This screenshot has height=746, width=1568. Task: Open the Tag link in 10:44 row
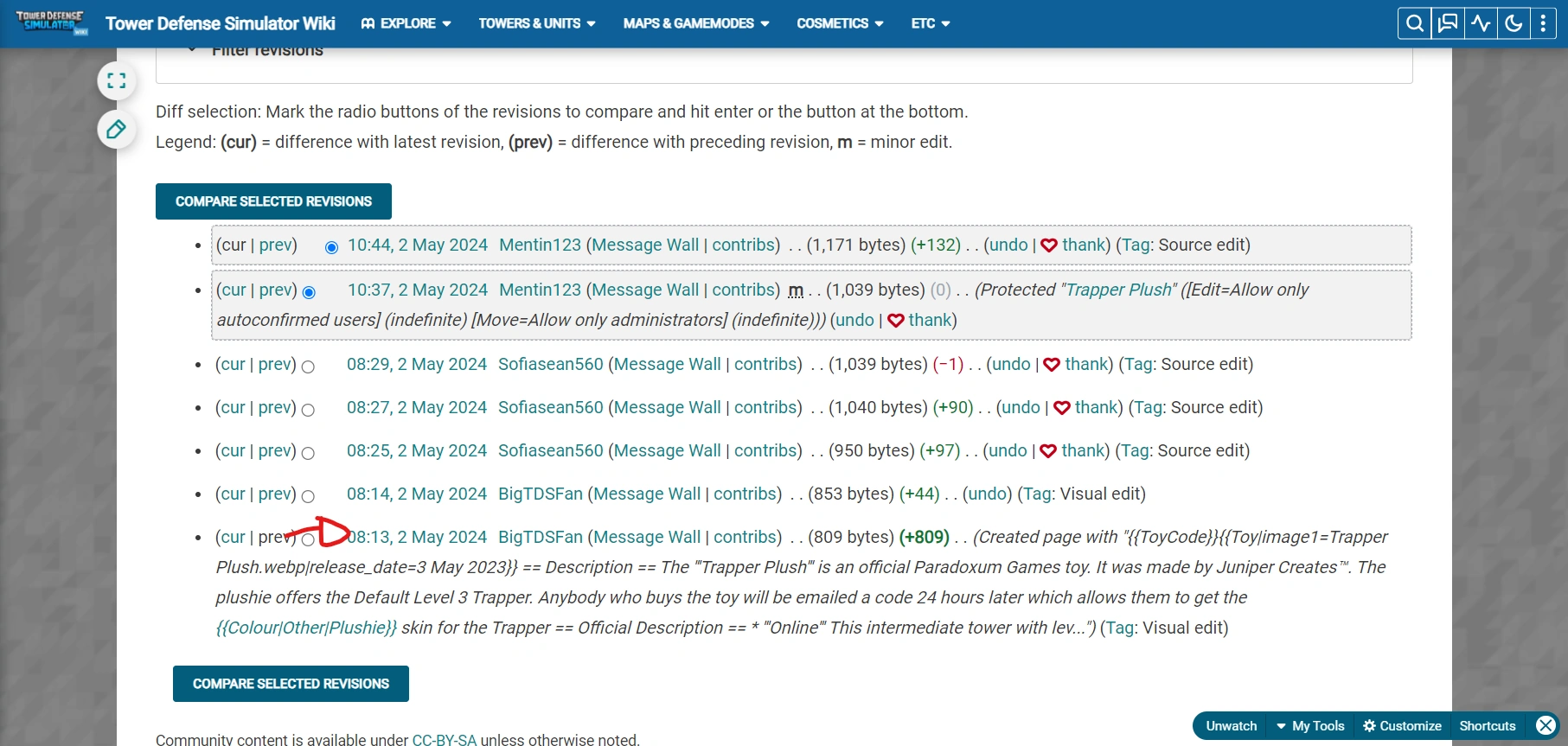[x=1136, y=245]
